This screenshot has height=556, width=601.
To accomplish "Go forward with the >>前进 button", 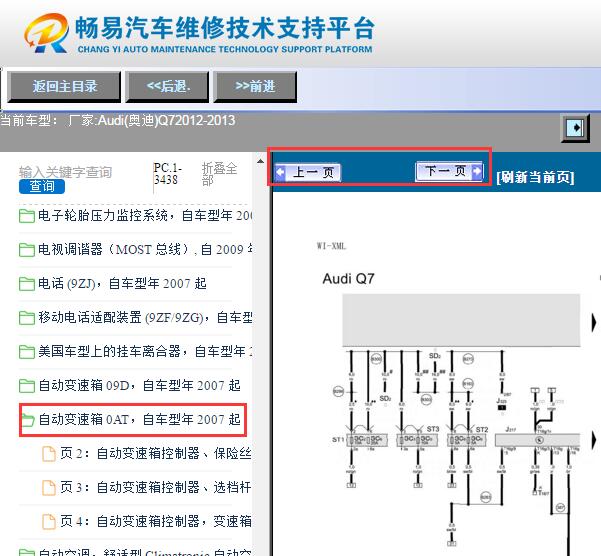I will 255,87.
